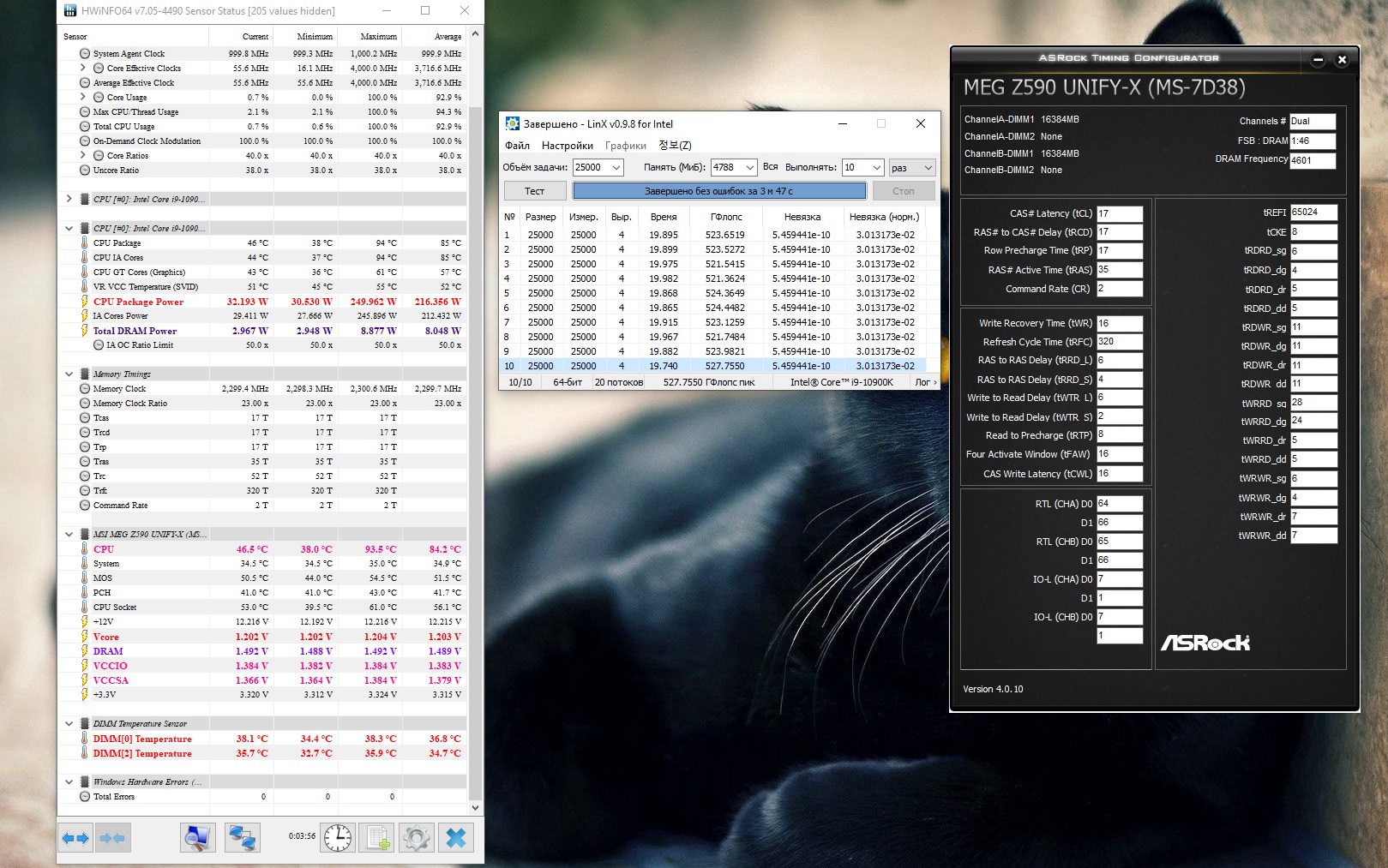This screenshot has width=1388, height=868.
Task: Click HWiNFO scrollbar down arrow
Action: [476, 808]
